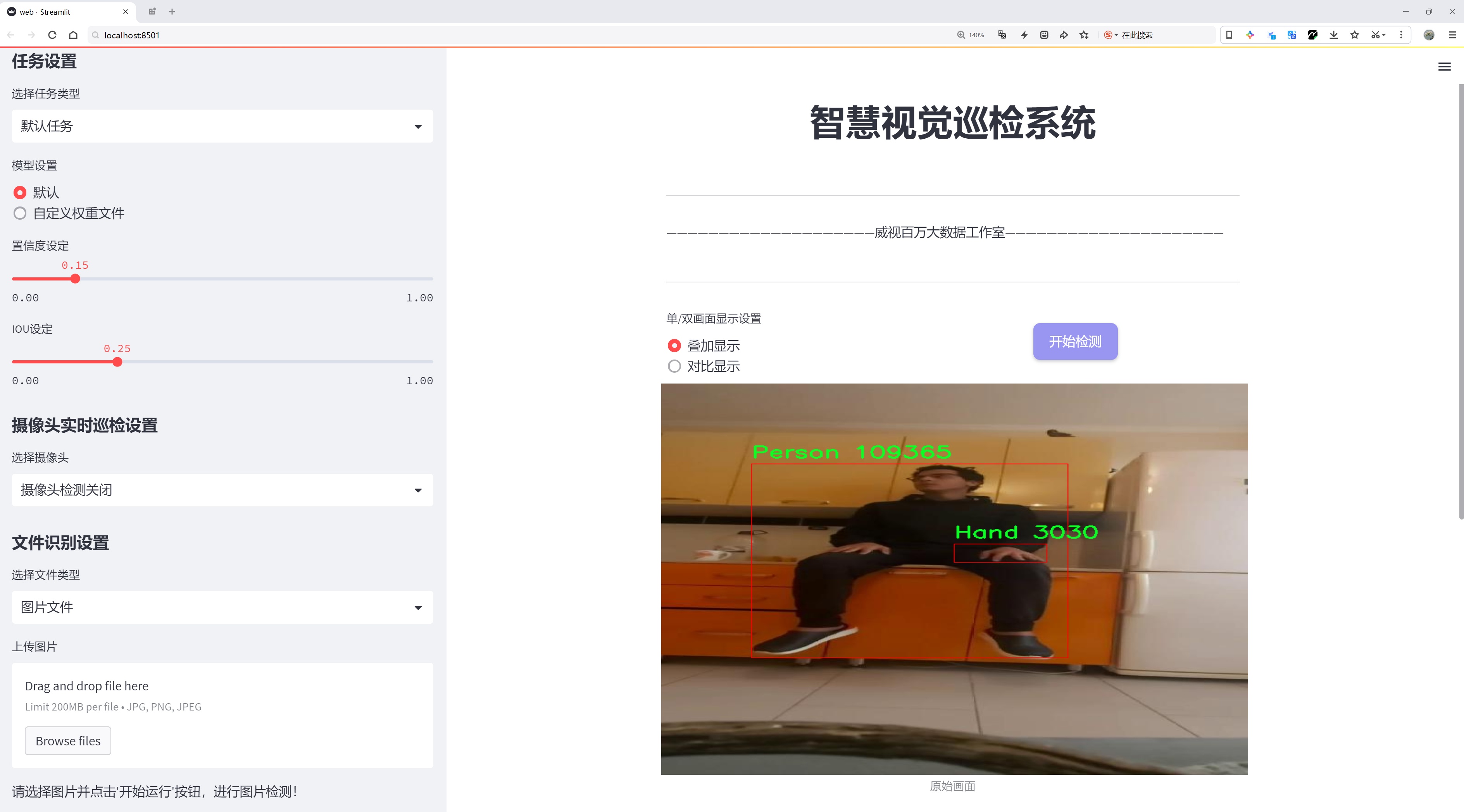The width and height of the screenshot is (1464, 812).
Task: Open page translate icon in address bar
Action: coord(1002,34)
